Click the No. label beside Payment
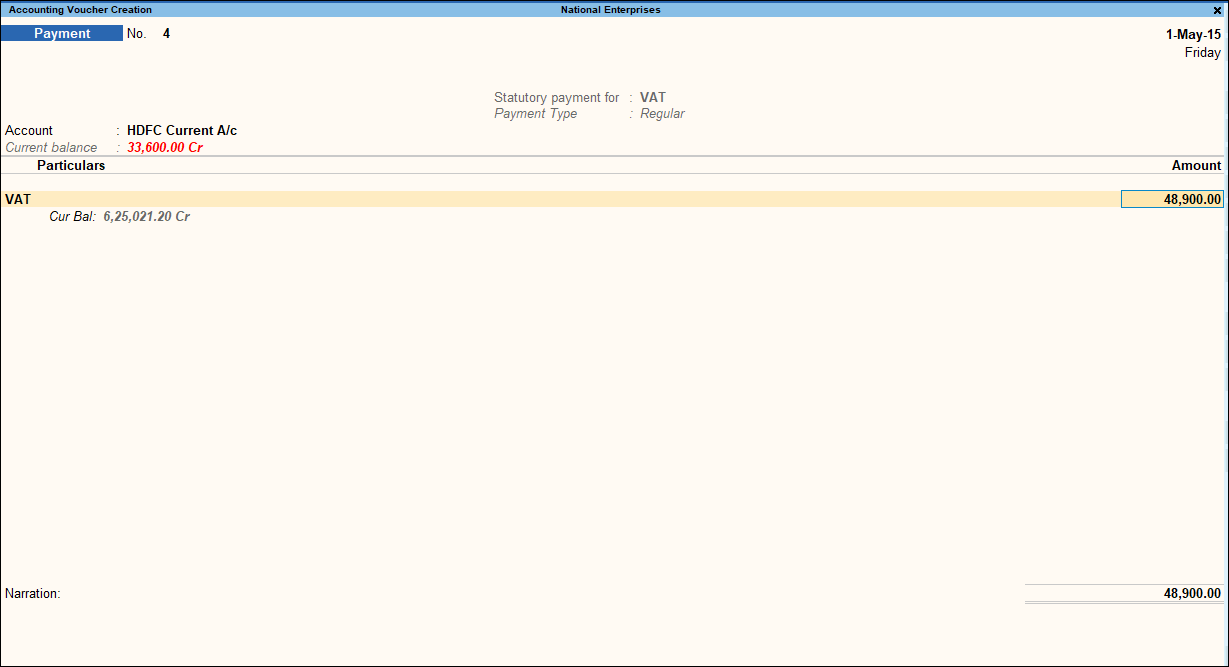Image resolution: width=1229 pixels, height=667 pixels. (136, 33)
